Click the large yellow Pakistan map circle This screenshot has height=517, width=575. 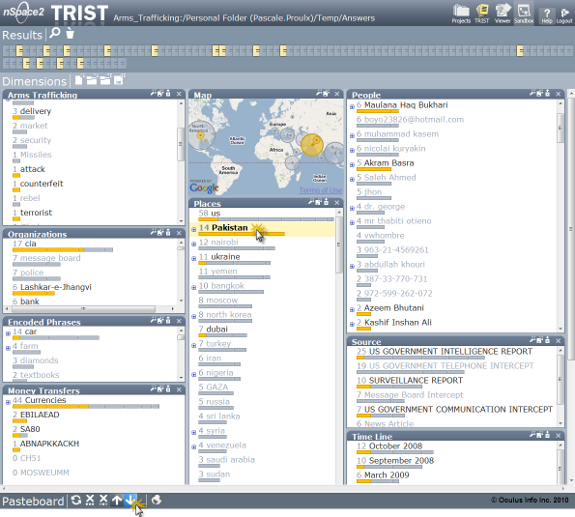pos(312,145)
